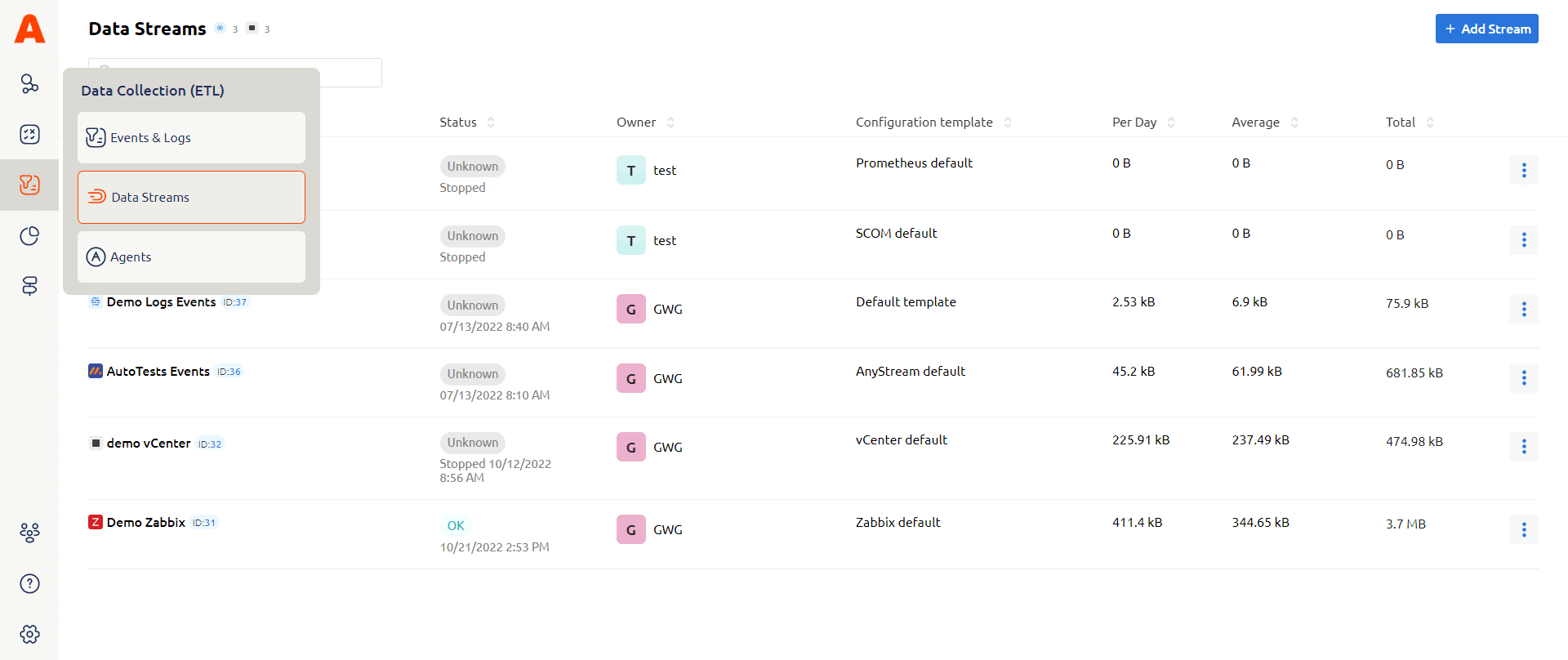The width and height of the screenshot is (1568, 660).
Task: Click the T avatar in Prometheus row
Action: coord(631,170)
